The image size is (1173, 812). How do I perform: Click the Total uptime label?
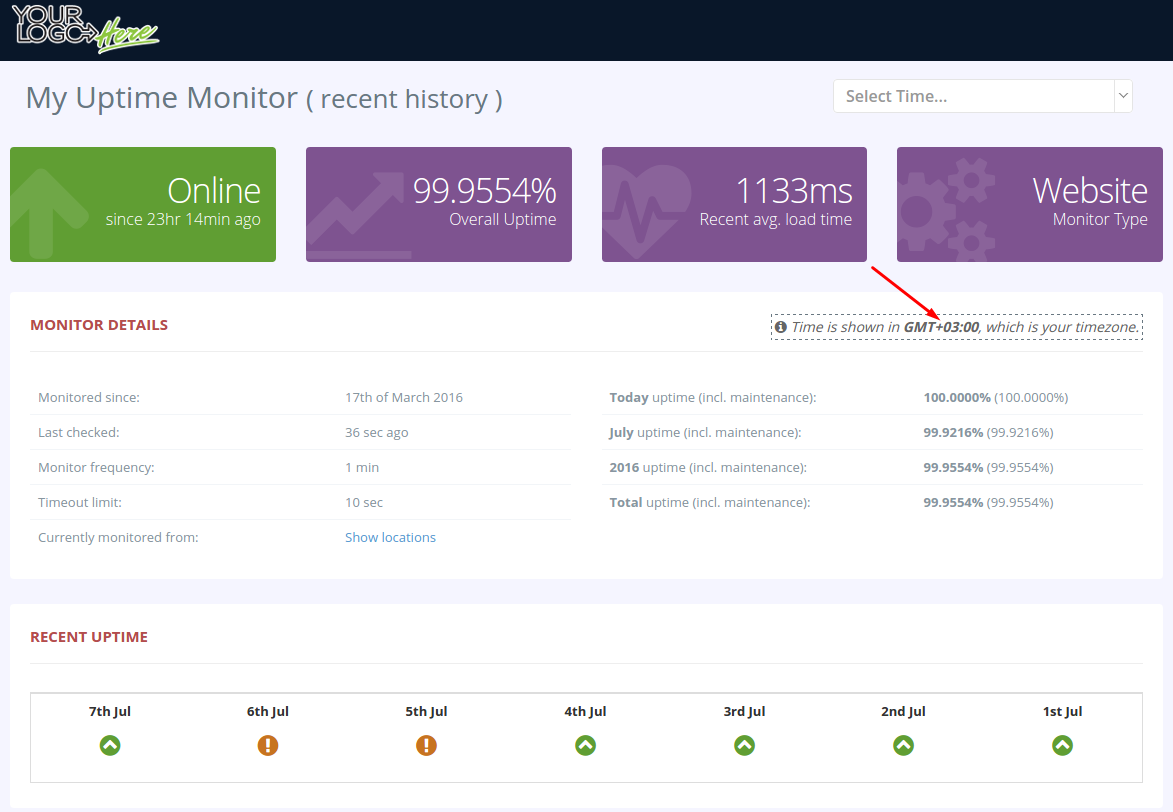(x=710, y=502)
